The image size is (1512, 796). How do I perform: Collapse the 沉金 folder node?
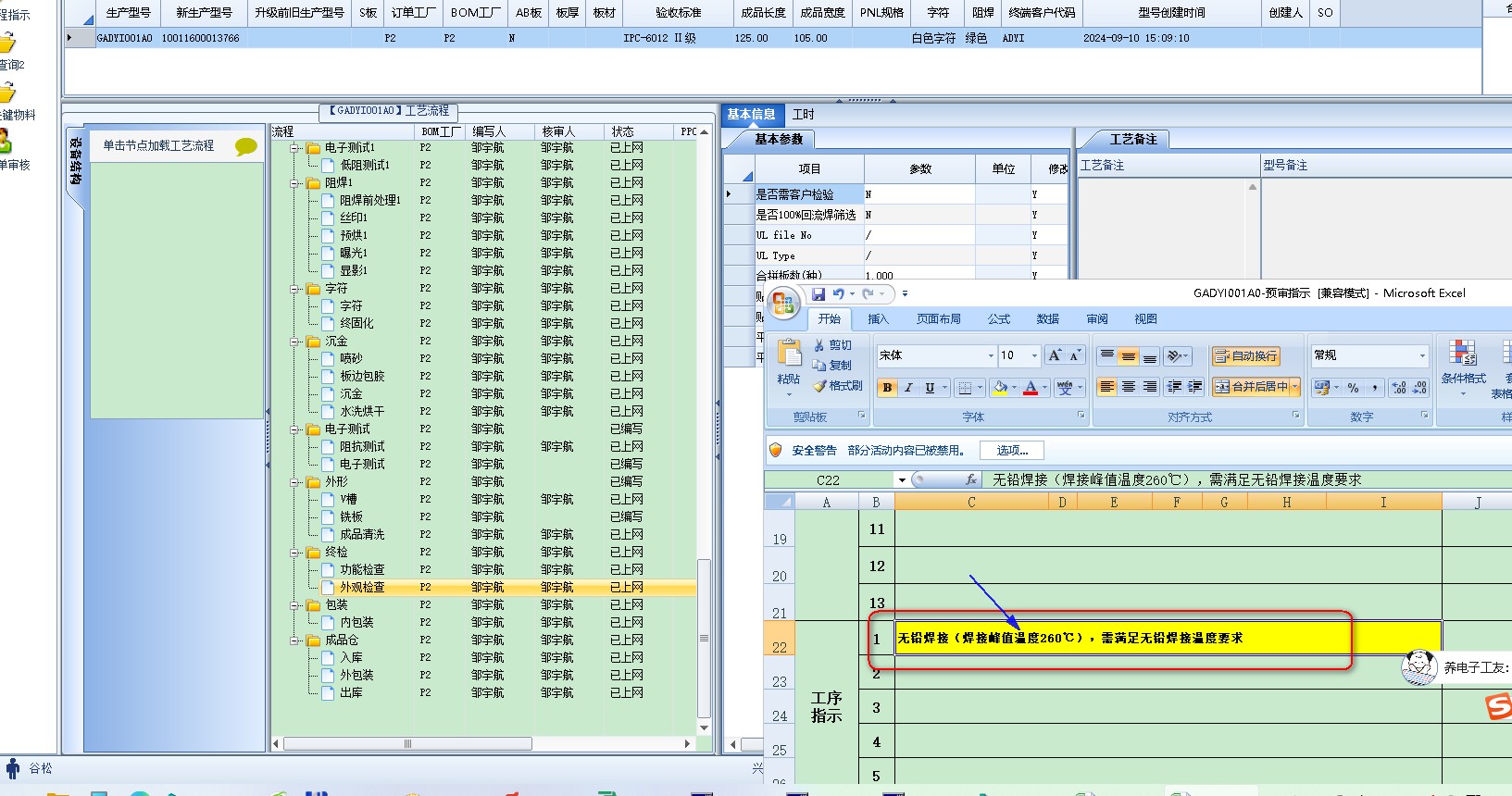click(295, 342)
